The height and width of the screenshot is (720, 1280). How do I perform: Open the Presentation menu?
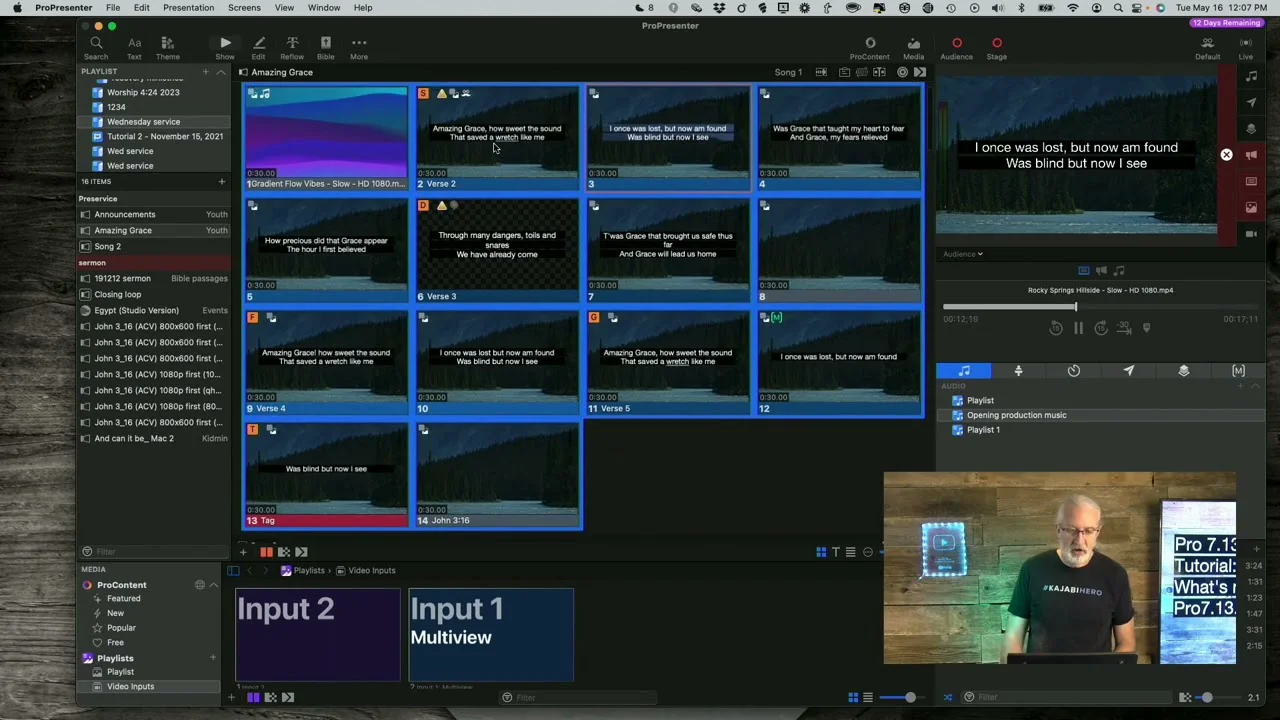188,8
